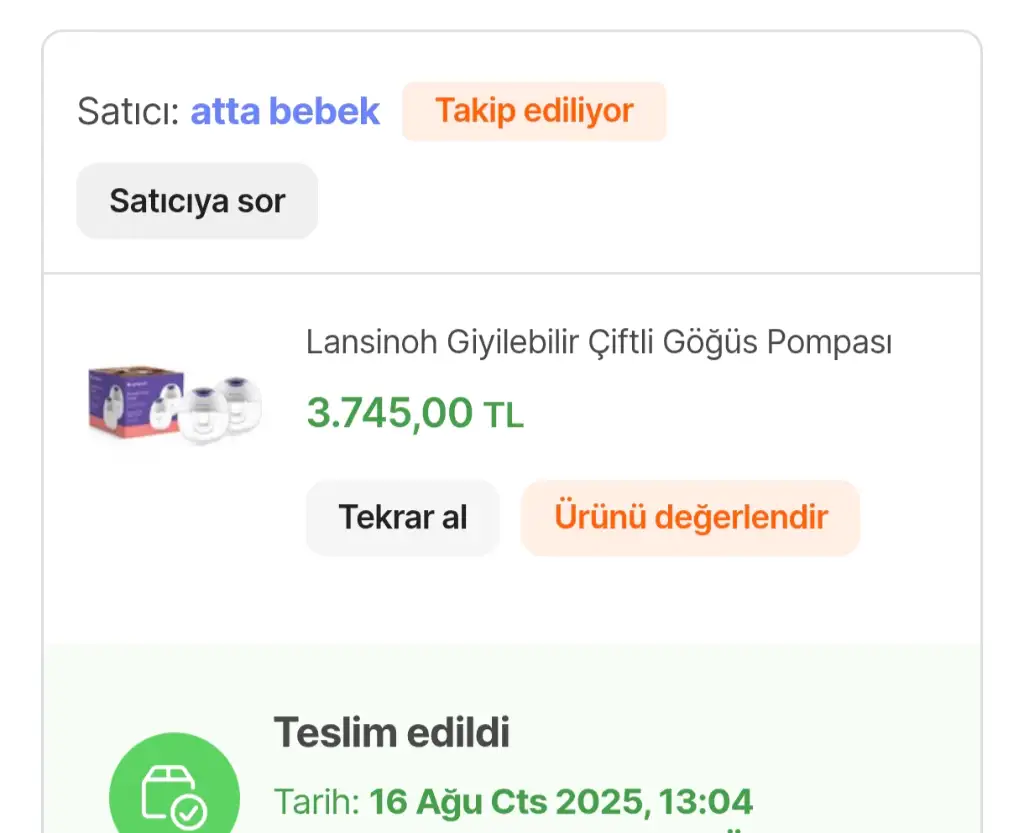The width and height of the screenshot is (1024, 833).
Task: Click the Lansinoh Giyilebilir Çiftli Göğüs Pompası title
Action: tap(598, 343)
